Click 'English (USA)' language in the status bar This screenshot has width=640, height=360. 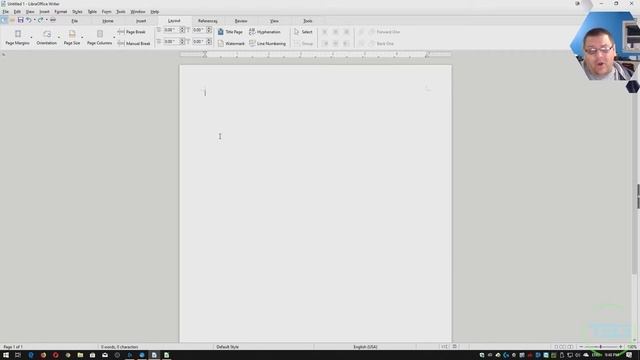pos(365,347)
